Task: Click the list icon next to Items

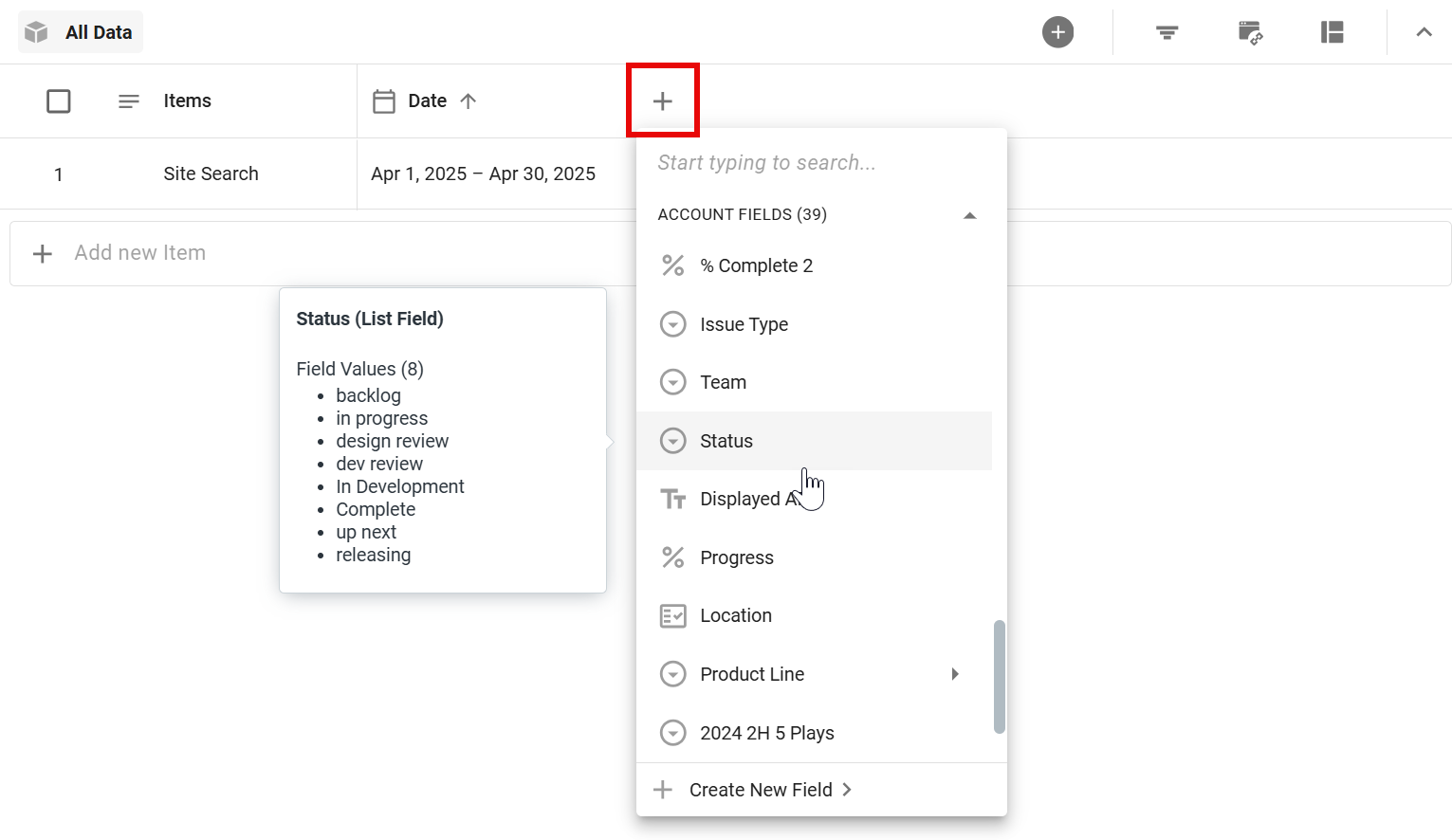Action: pos(128,100)
